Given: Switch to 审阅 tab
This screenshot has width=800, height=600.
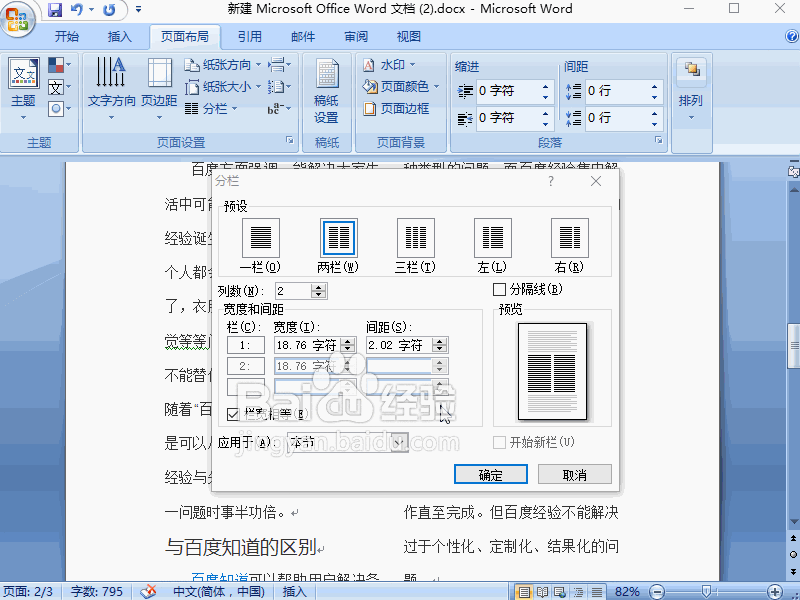Looking at the screenshot, I should coord(356,37).
